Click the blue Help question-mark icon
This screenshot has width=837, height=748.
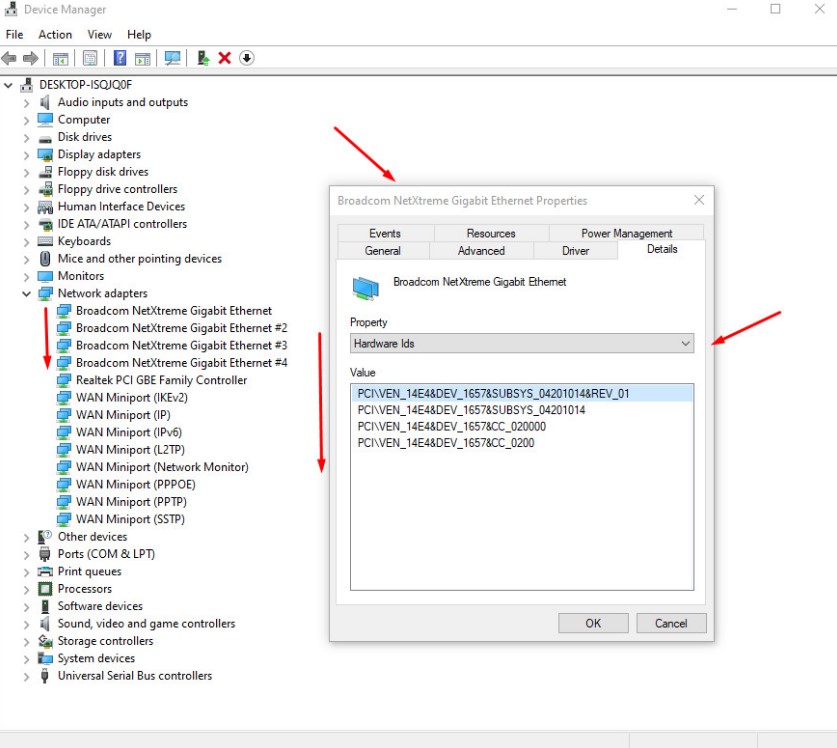coord(120,58)
